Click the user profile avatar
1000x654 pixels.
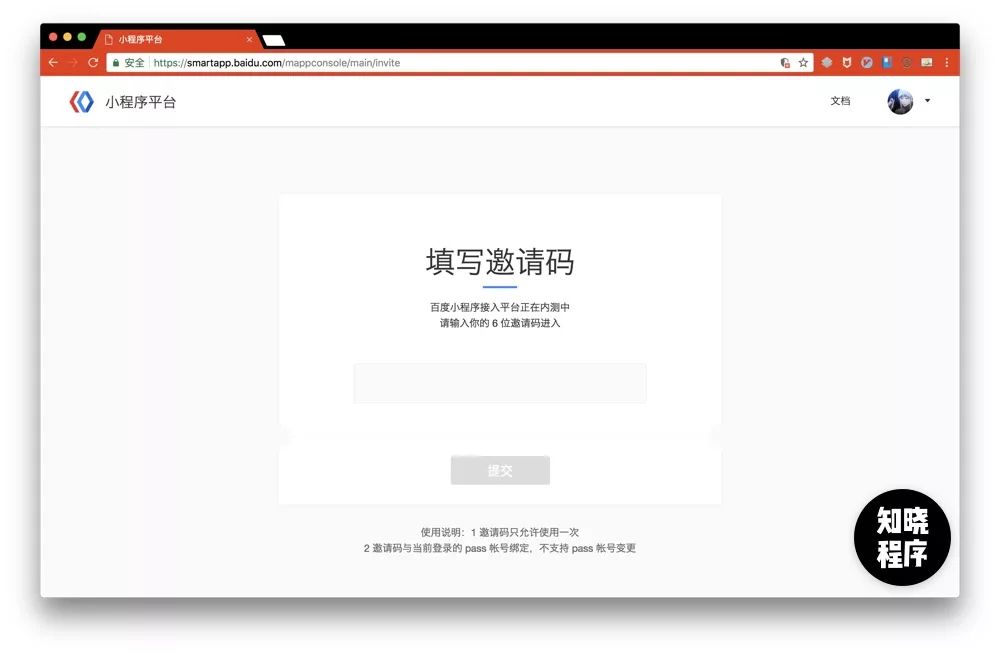click(900, 101)
